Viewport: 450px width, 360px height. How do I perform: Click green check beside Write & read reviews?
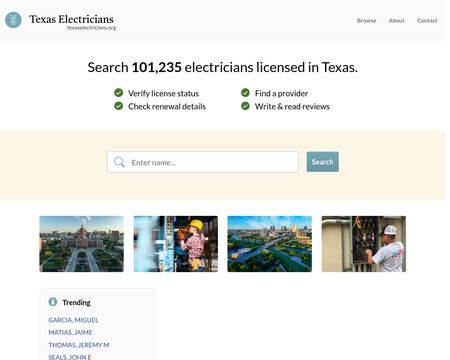click(245, 106)
